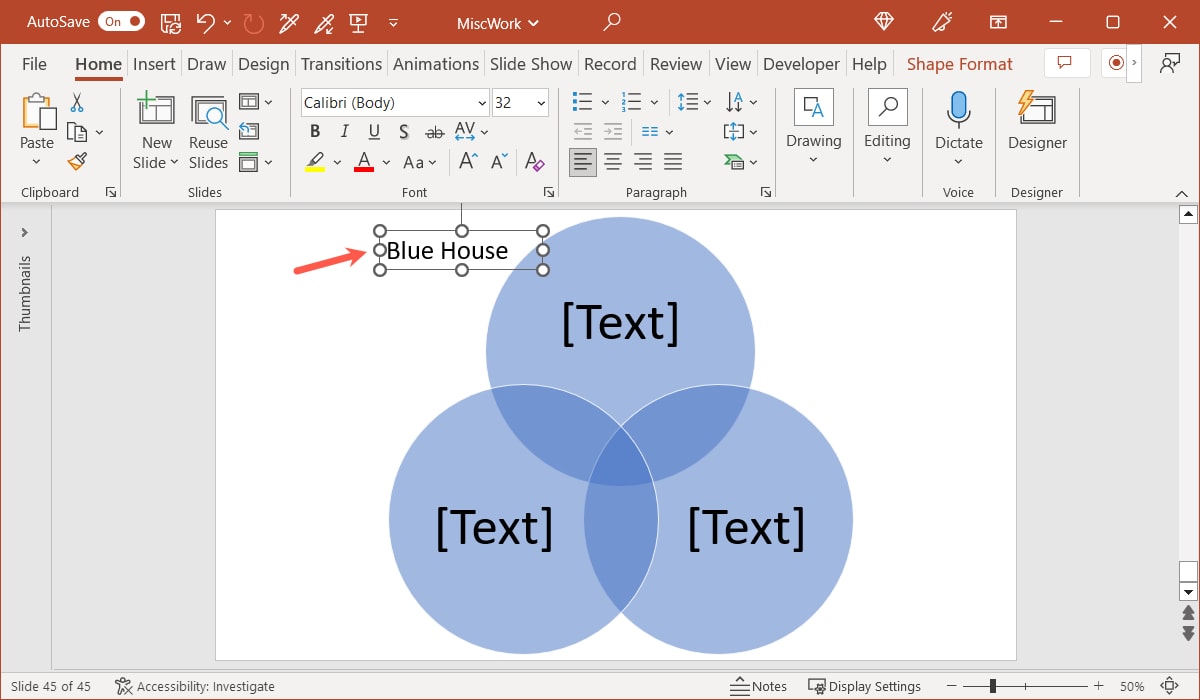Click the New Slide button
Image resolution: width=1200 pixels, height=700 pixels.
(x=156, y=125)
